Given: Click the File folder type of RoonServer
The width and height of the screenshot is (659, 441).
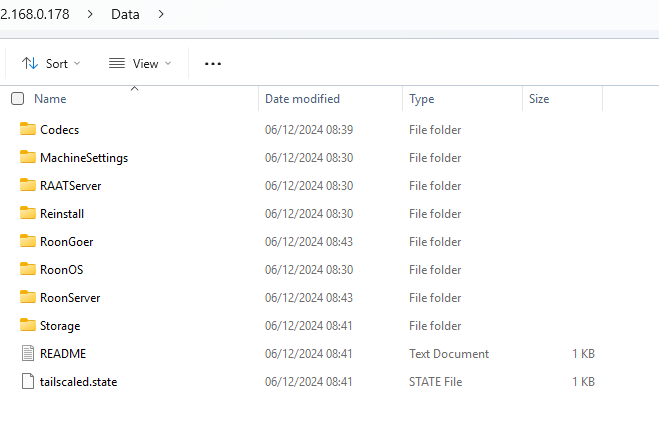Looking at the screenshot, I should [x=435, y=298].
